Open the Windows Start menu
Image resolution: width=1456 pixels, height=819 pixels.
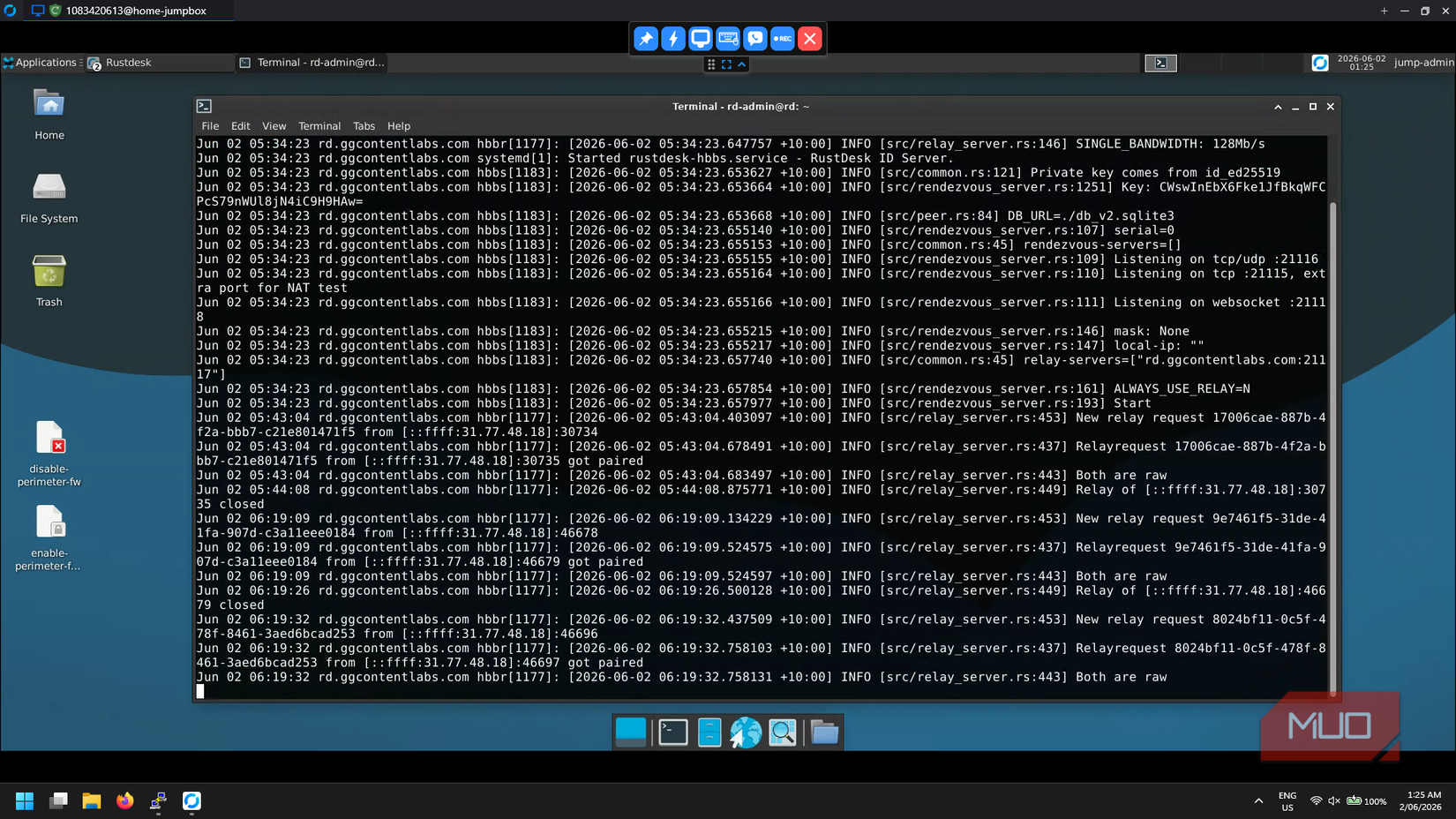point(25,800)
